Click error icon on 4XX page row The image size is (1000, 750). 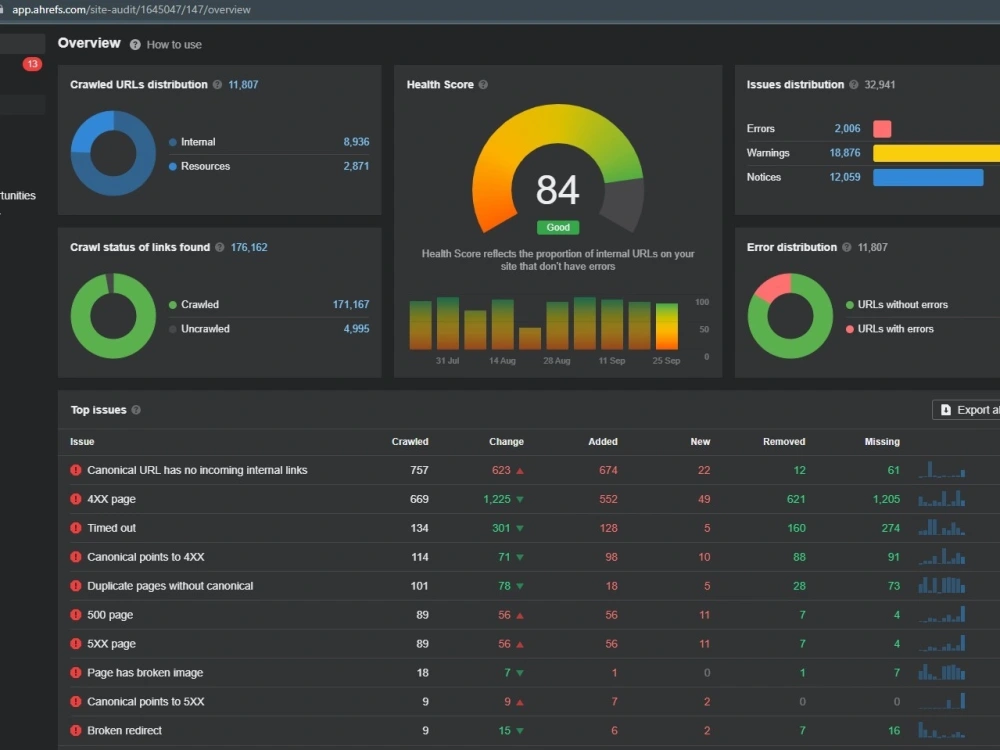[x=76, y=499]
